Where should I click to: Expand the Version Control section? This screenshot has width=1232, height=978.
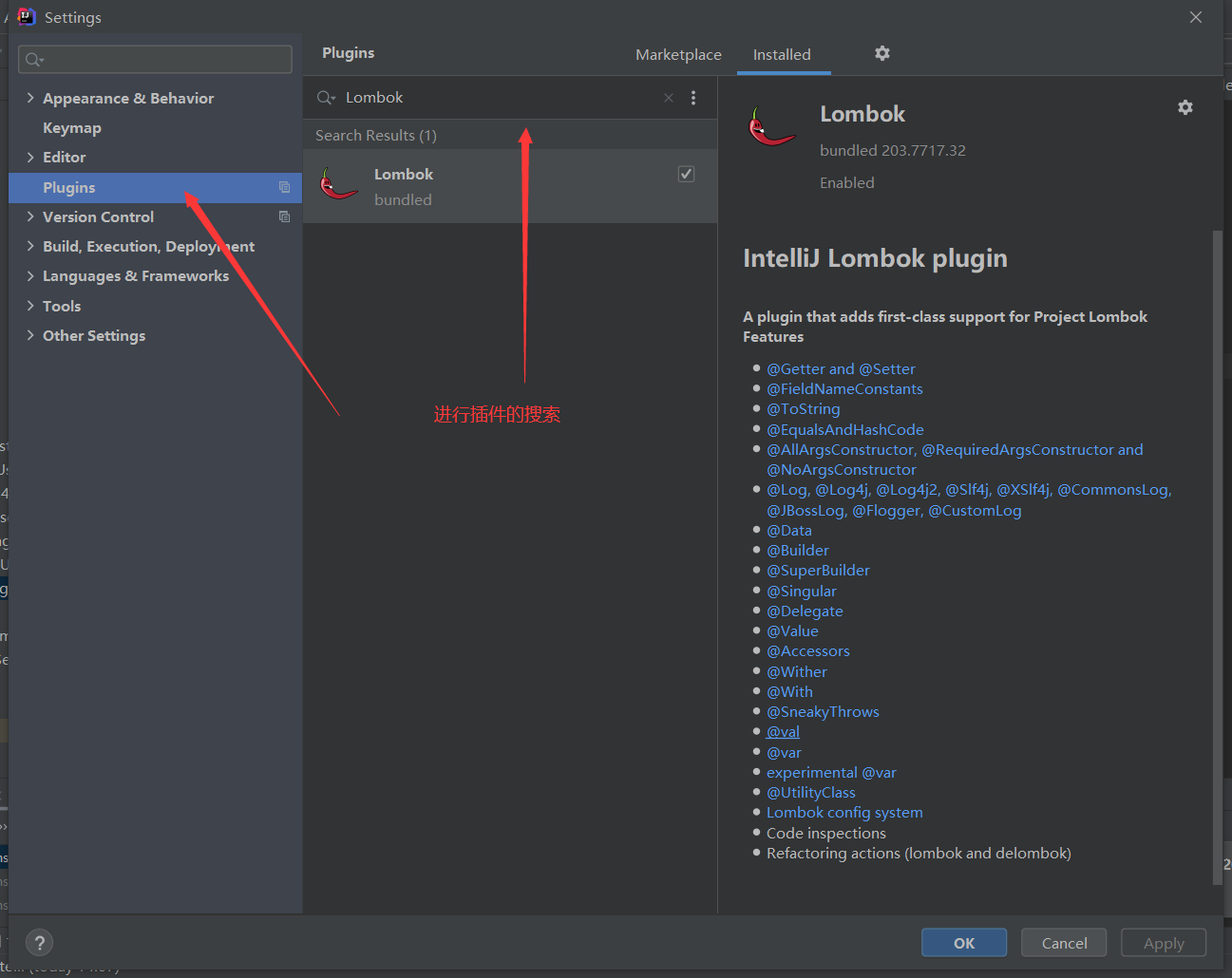click(30, 216)
